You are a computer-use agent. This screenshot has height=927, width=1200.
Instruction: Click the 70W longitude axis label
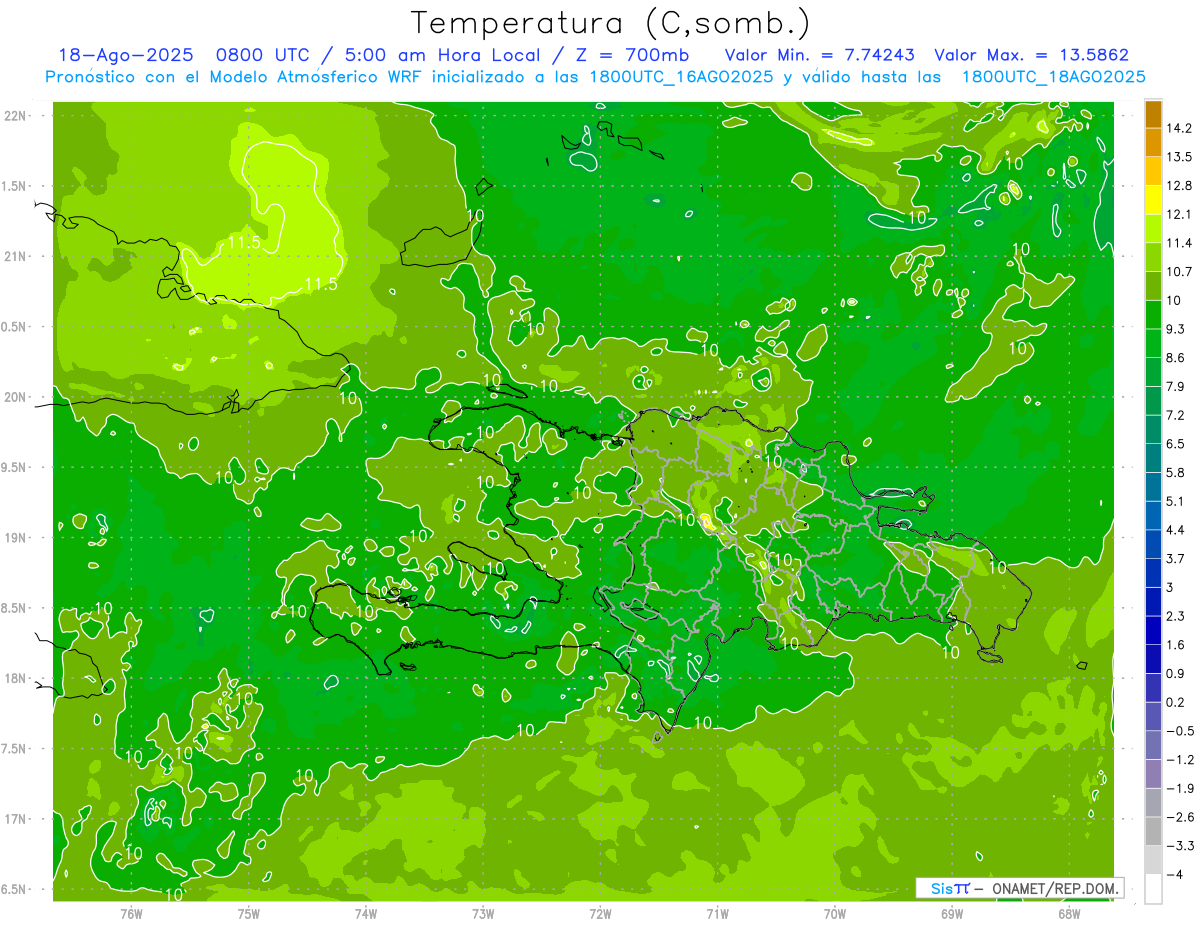tap(834, 913)
